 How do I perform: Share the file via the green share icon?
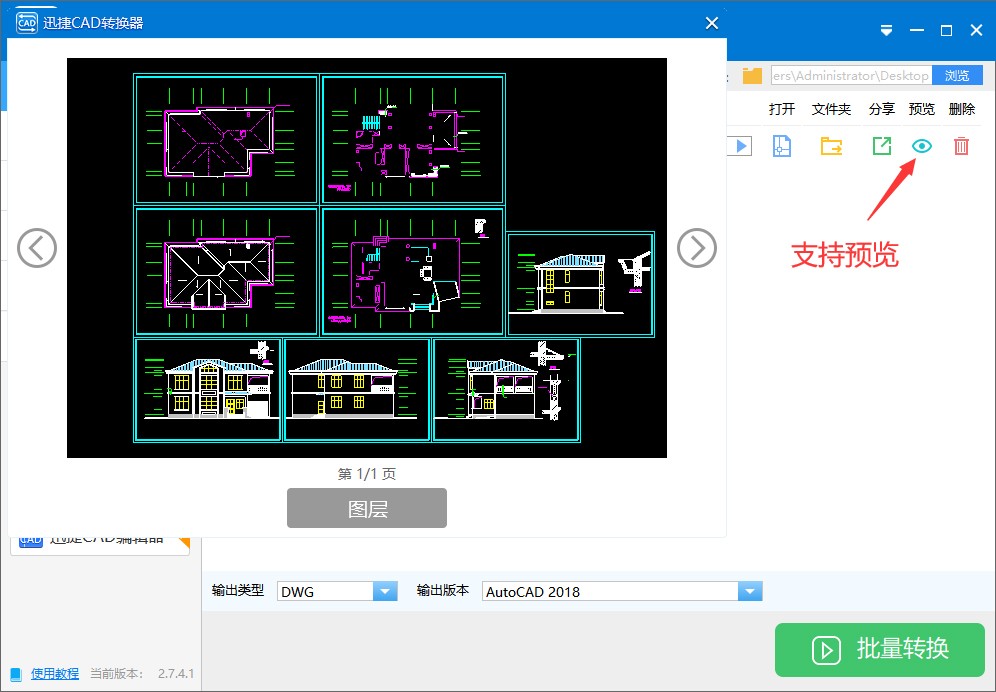881,145
